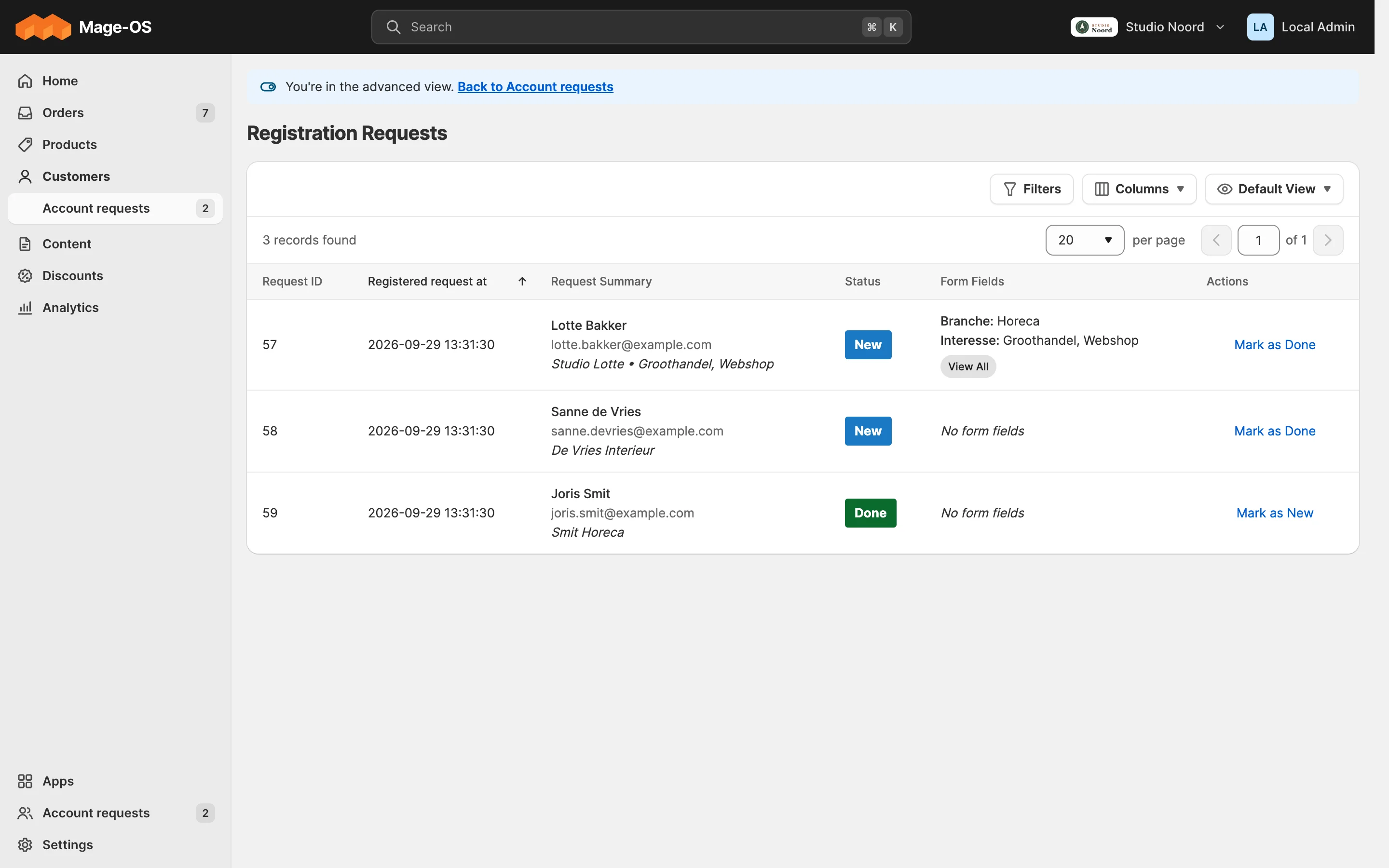Select Account requests under Customers
Screen dimensions: 1389x868
tap(115, 208)
